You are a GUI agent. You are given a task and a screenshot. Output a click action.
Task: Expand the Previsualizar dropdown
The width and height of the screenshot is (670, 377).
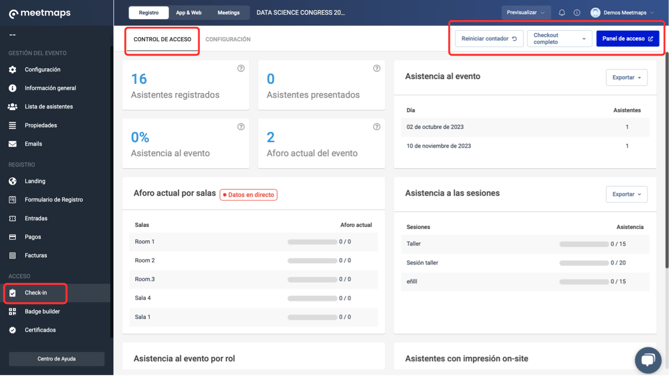526,13
